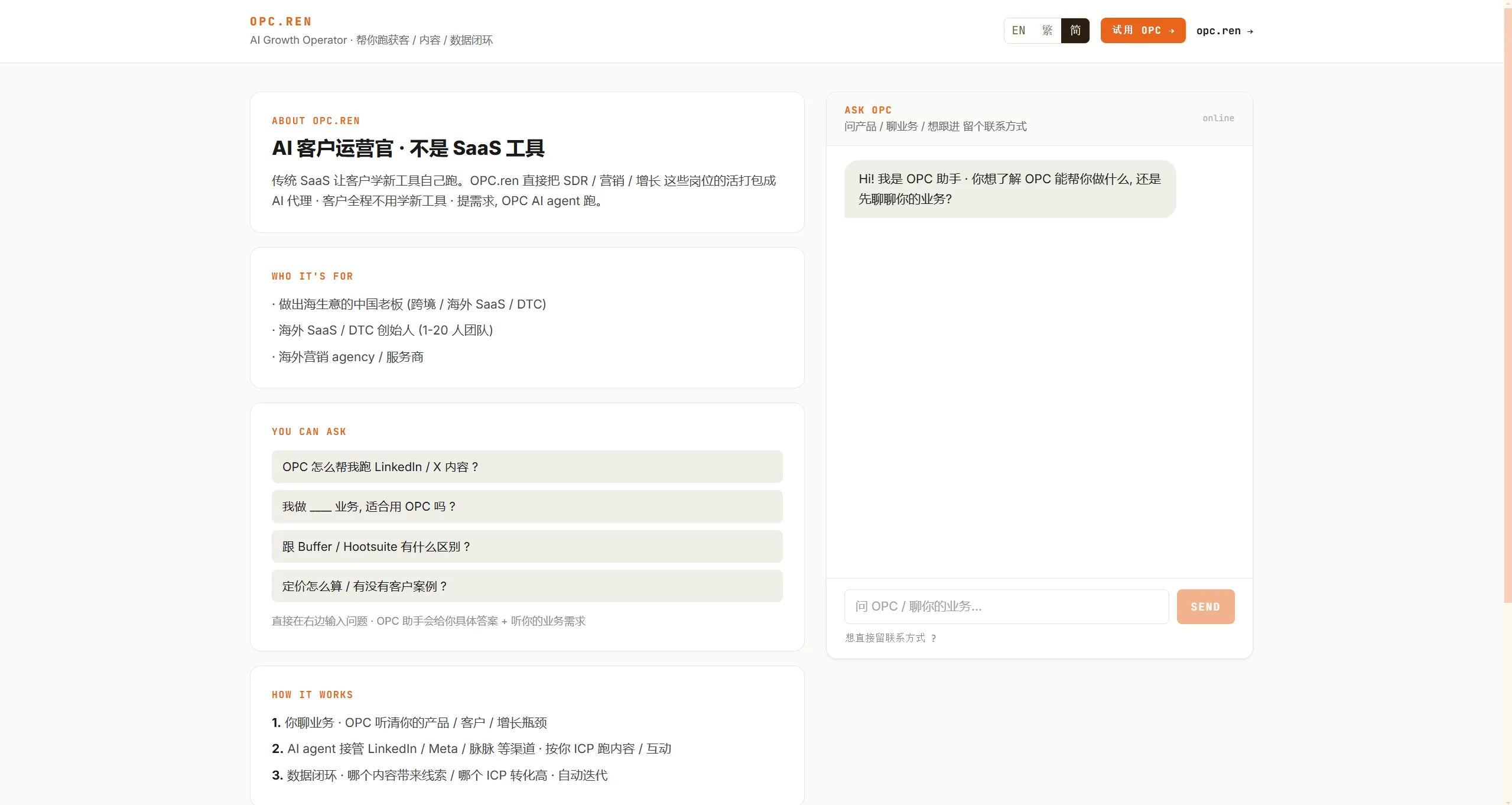Click the hint text '直接在右边输入问题'
Image resolution: width=1512 pixels, height=805 pixels.
(428, 621)
